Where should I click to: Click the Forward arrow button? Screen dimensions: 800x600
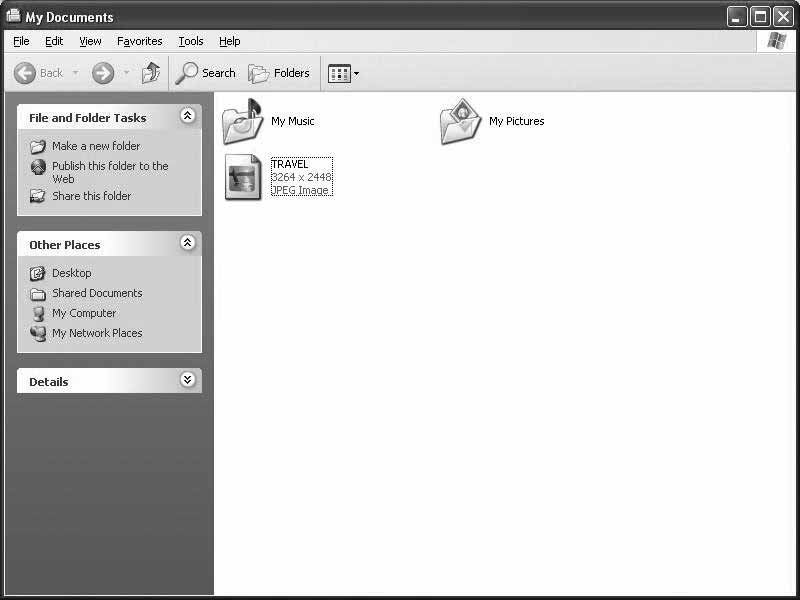click(x=103, y=73)
